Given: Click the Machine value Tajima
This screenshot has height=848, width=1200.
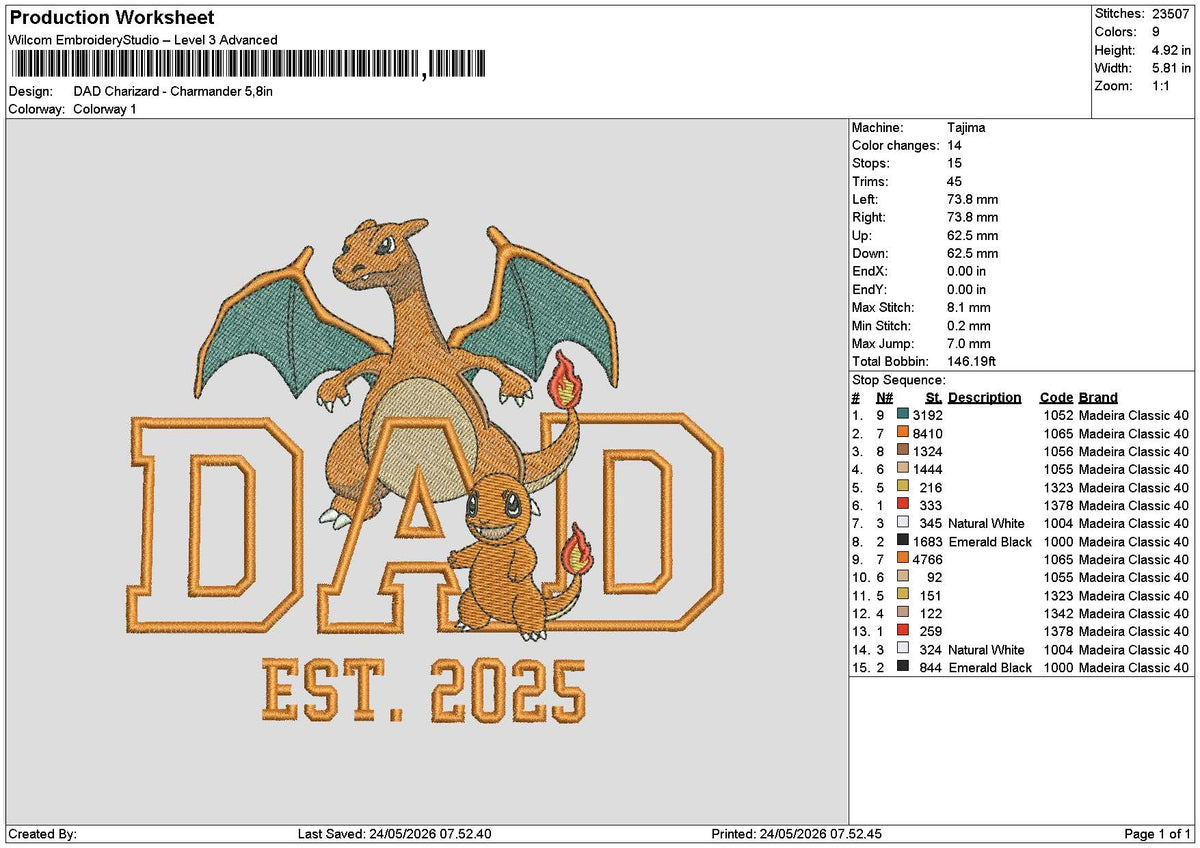Looking at the screenshot, I should [966, 128].
